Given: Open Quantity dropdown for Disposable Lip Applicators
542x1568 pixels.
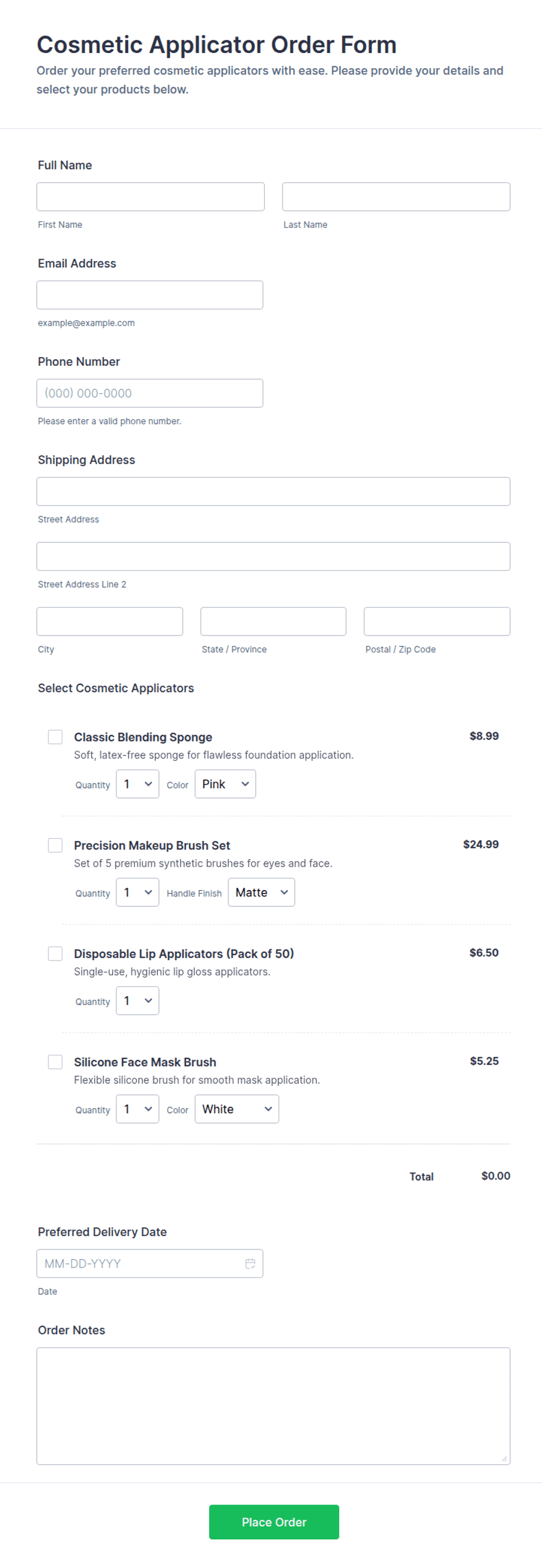Looking at the screenshot, I should tap(138, 1001).
